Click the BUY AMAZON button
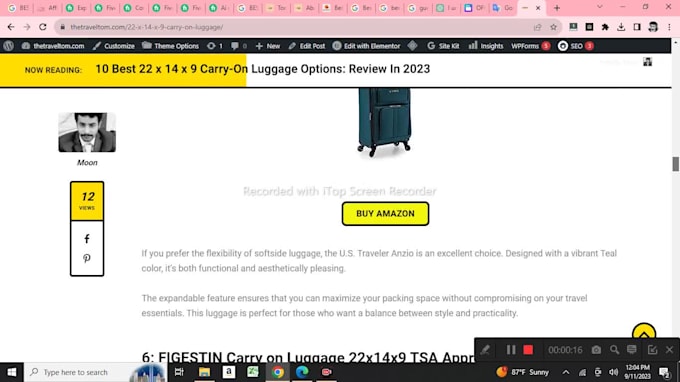This screenshot has width=680, height=382. (385, 213)
